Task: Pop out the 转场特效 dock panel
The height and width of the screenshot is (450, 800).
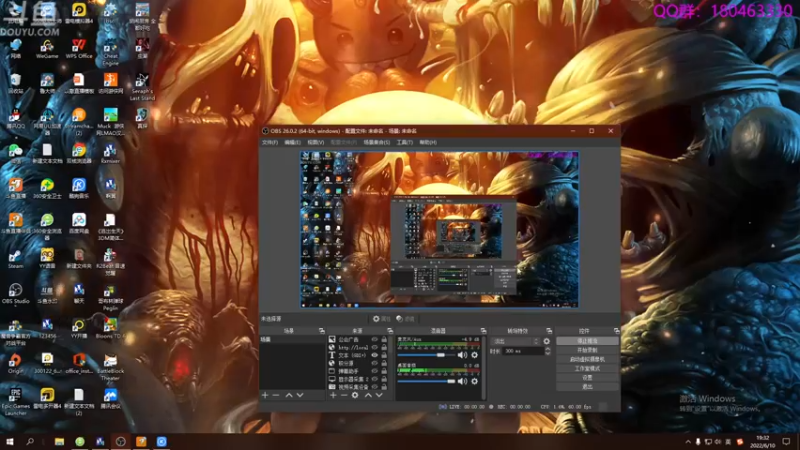Action: [549, 331]
